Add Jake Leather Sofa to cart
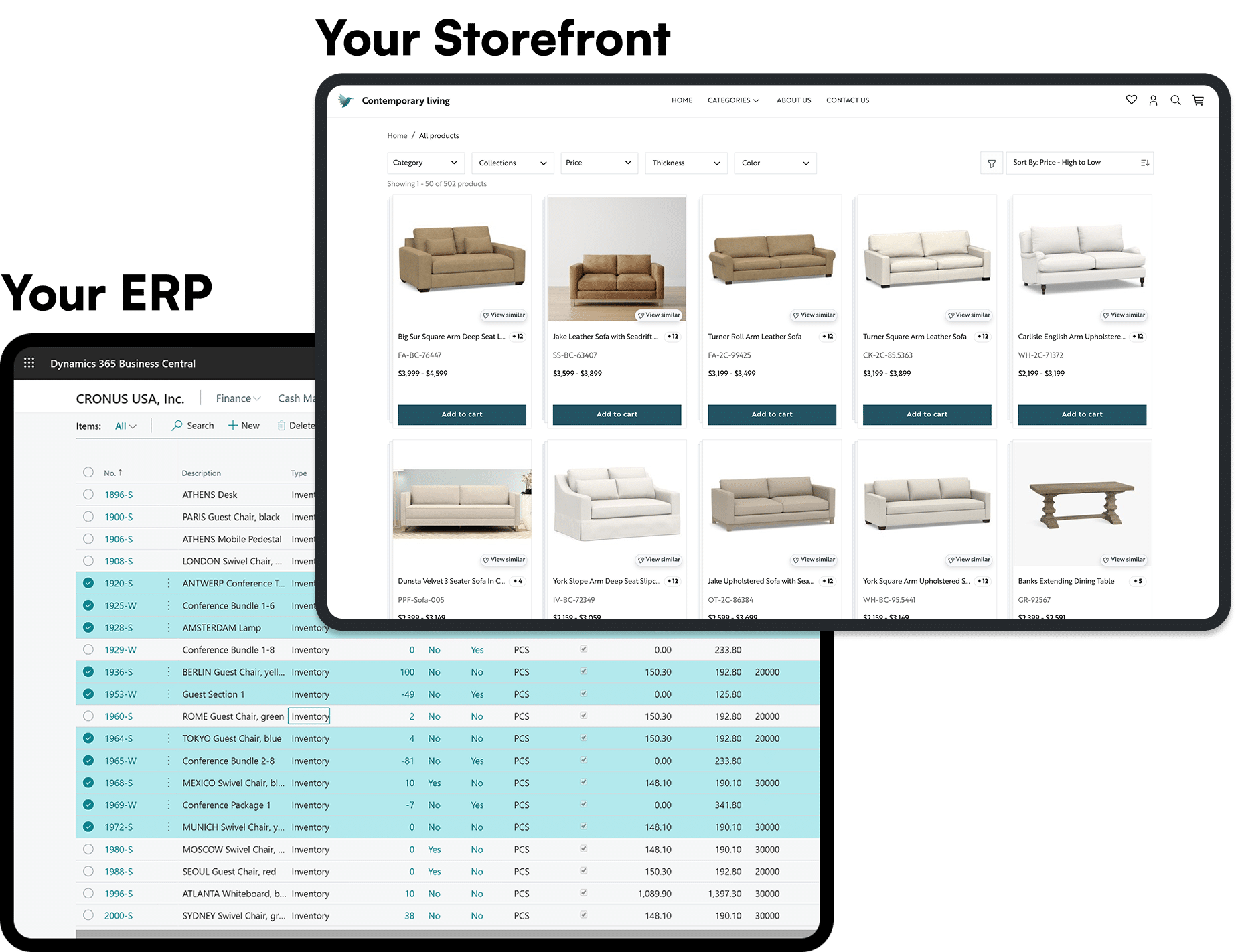Viewport: 1236px width, 952px height. click(617, 414)
